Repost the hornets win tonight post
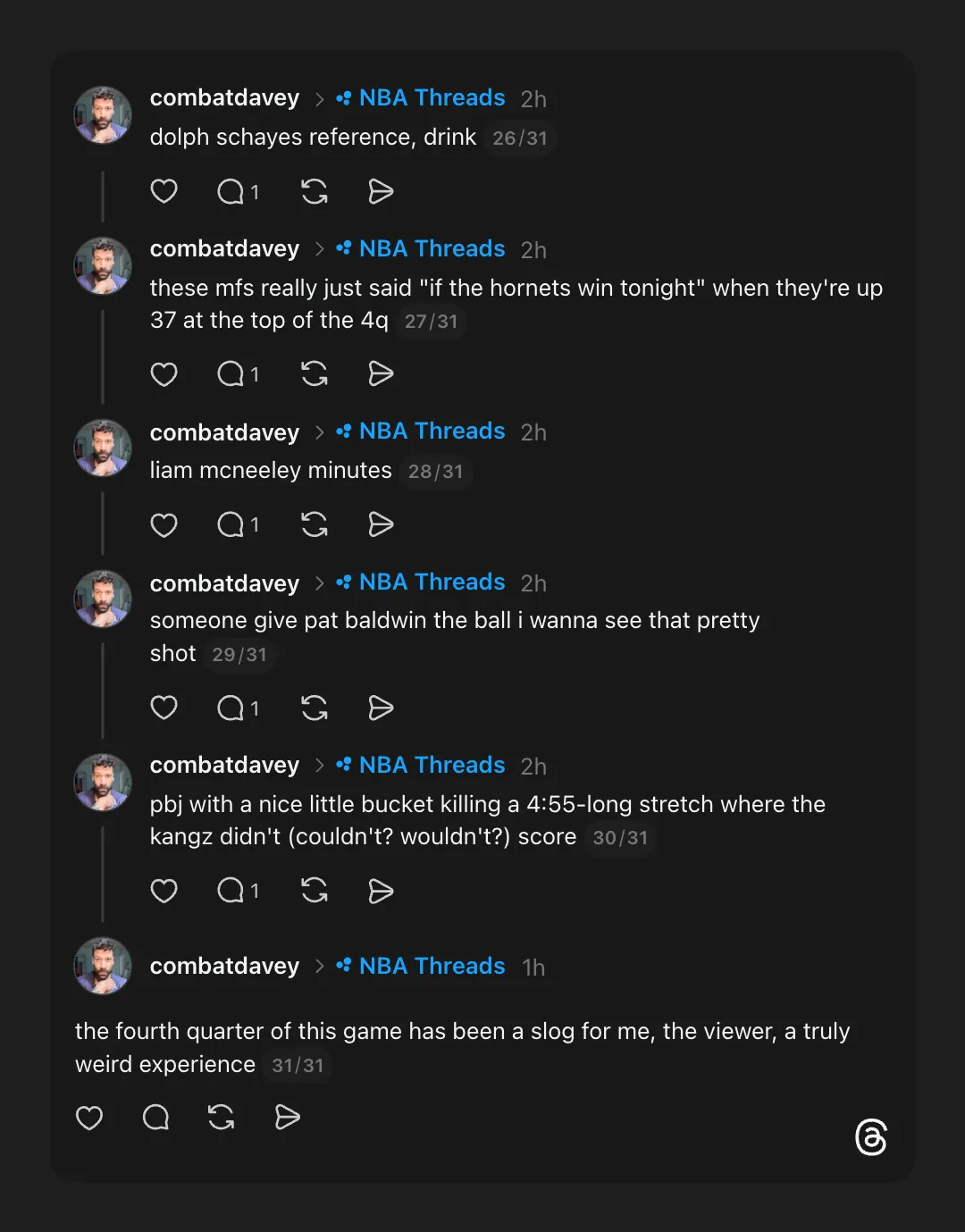The height and width of the screenshot is (1232, 965). coord(314,373)
